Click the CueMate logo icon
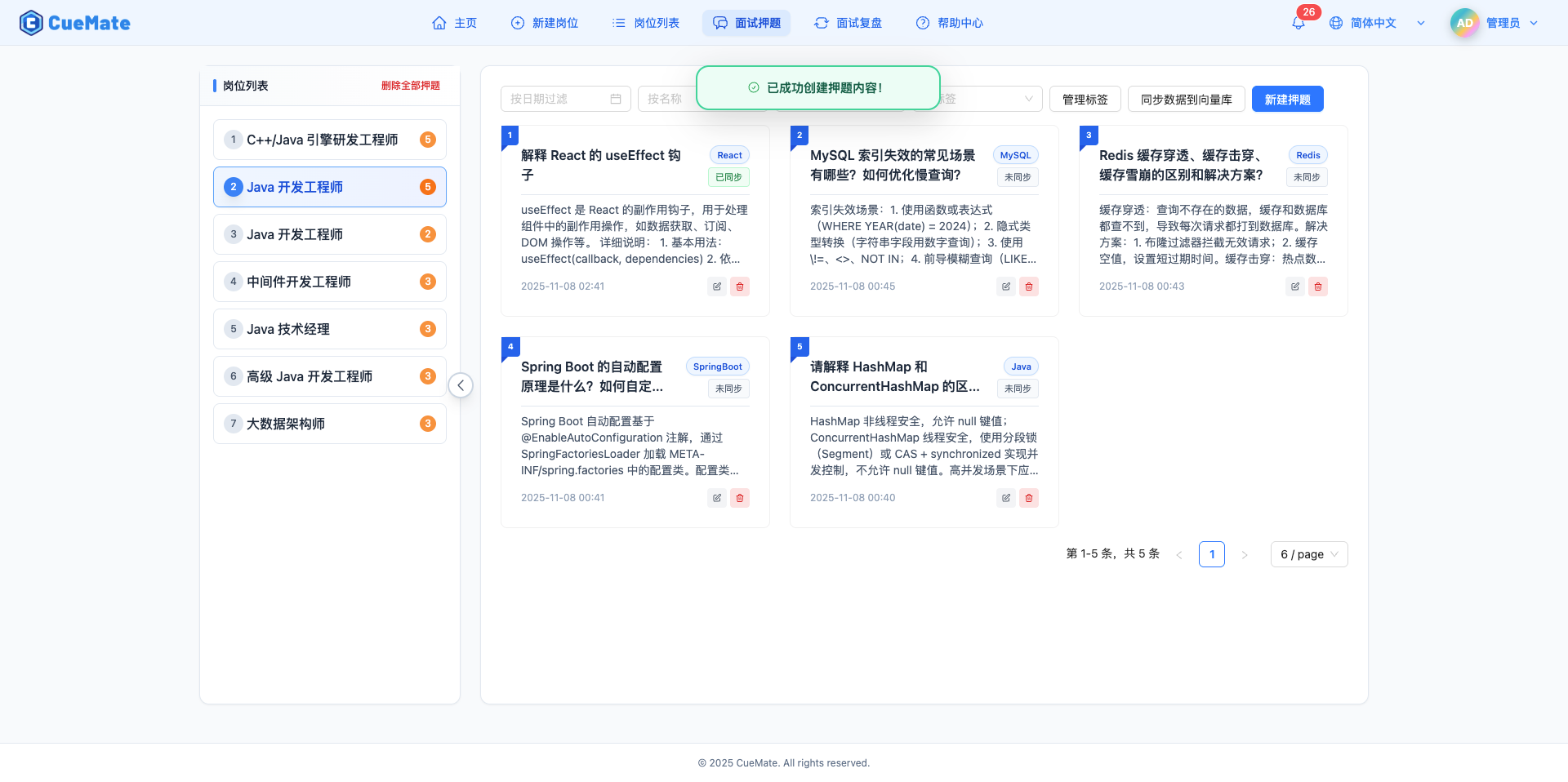Image resolution: width=1568 pixels, height=782 pixels. 31,23
